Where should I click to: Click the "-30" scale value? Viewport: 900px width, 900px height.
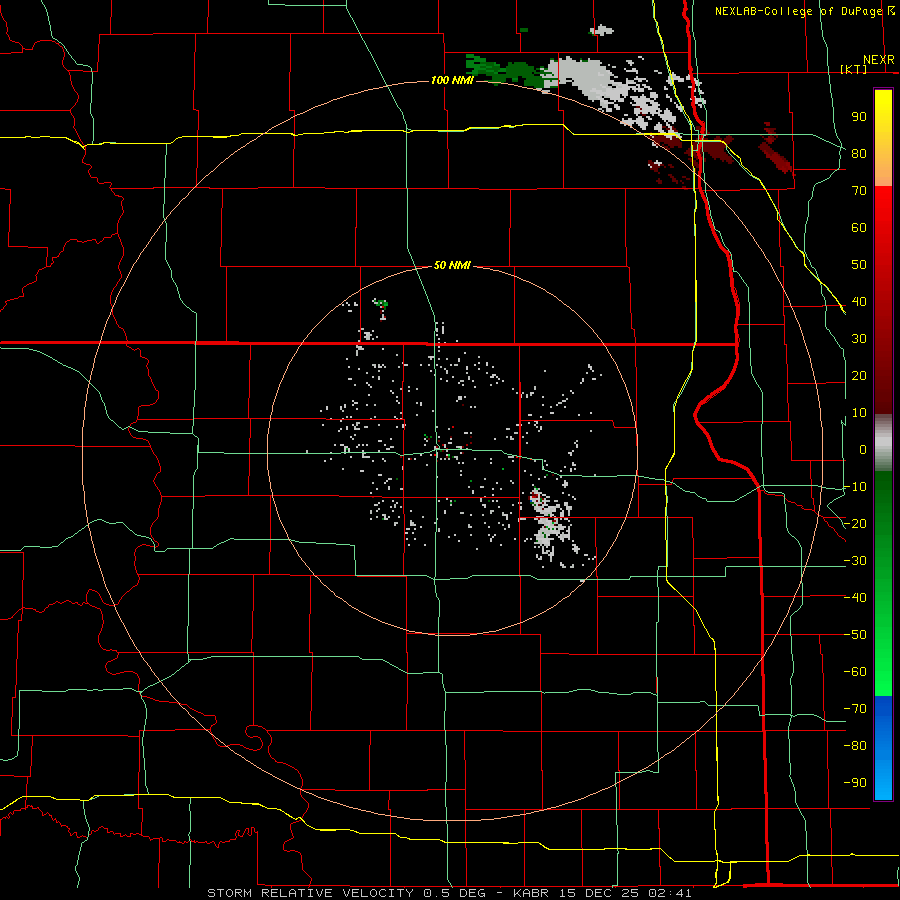tap(855, 561)
